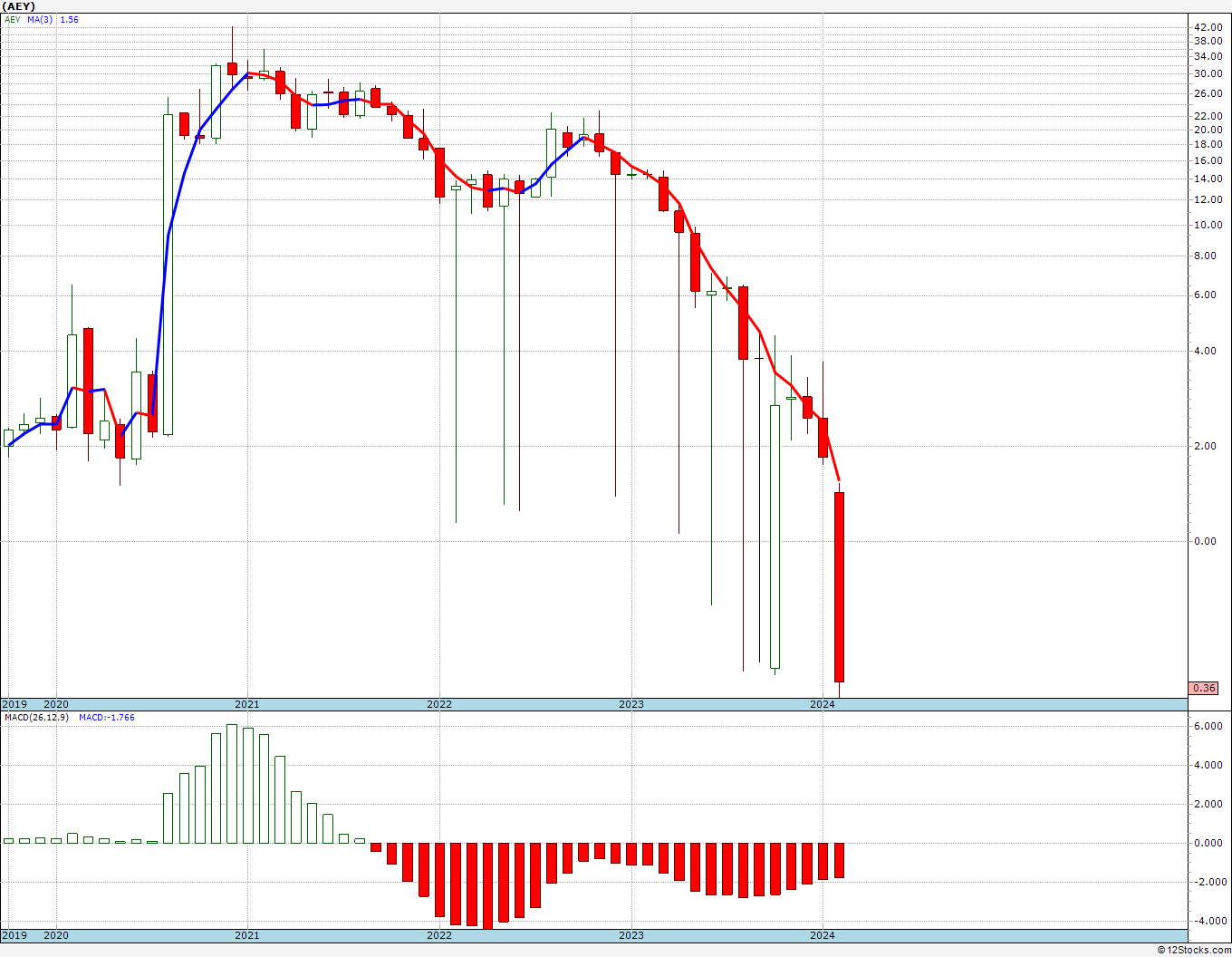Click the 2021 year marker below the MACD panel
The height and width of the screenshot is (957, 1232).
pos(247,935)
